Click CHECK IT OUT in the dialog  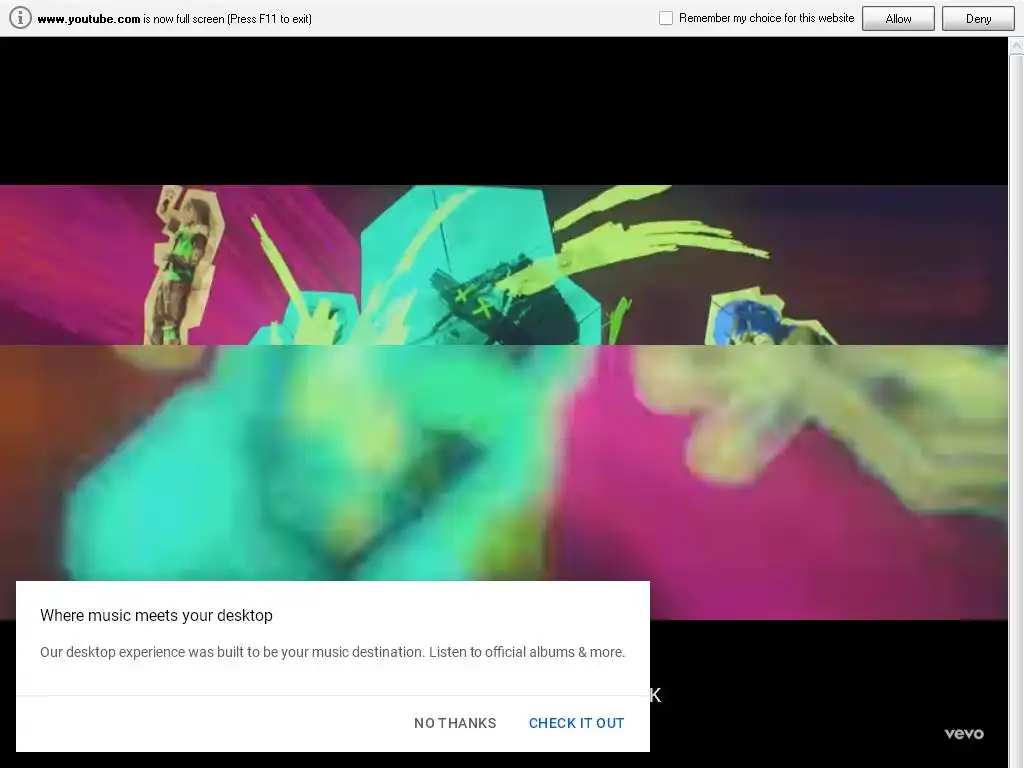tap(577, 723)
